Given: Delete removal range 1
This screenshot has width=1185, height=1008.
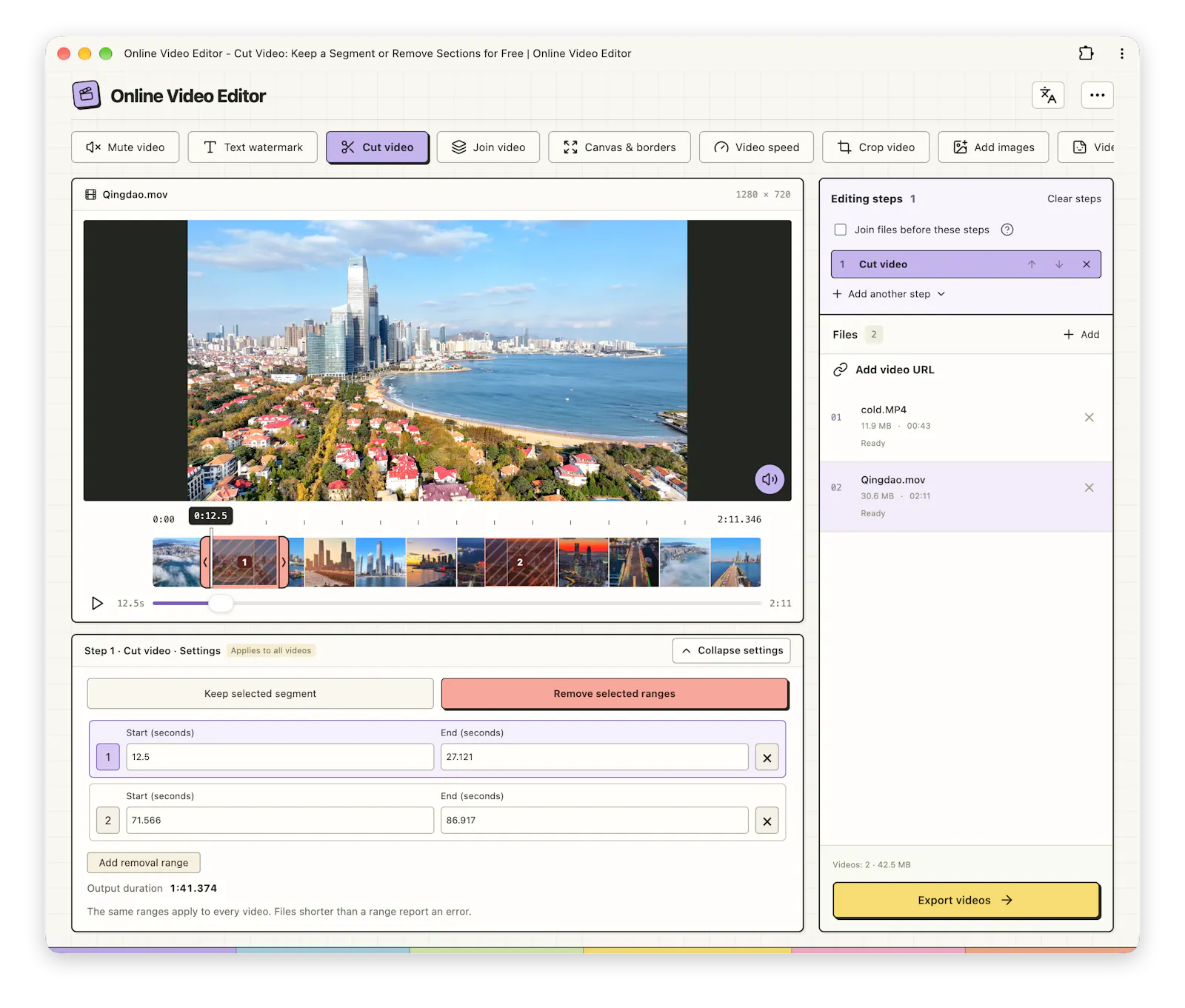Looking at the screenshot, I should click(x=767, y=758).
